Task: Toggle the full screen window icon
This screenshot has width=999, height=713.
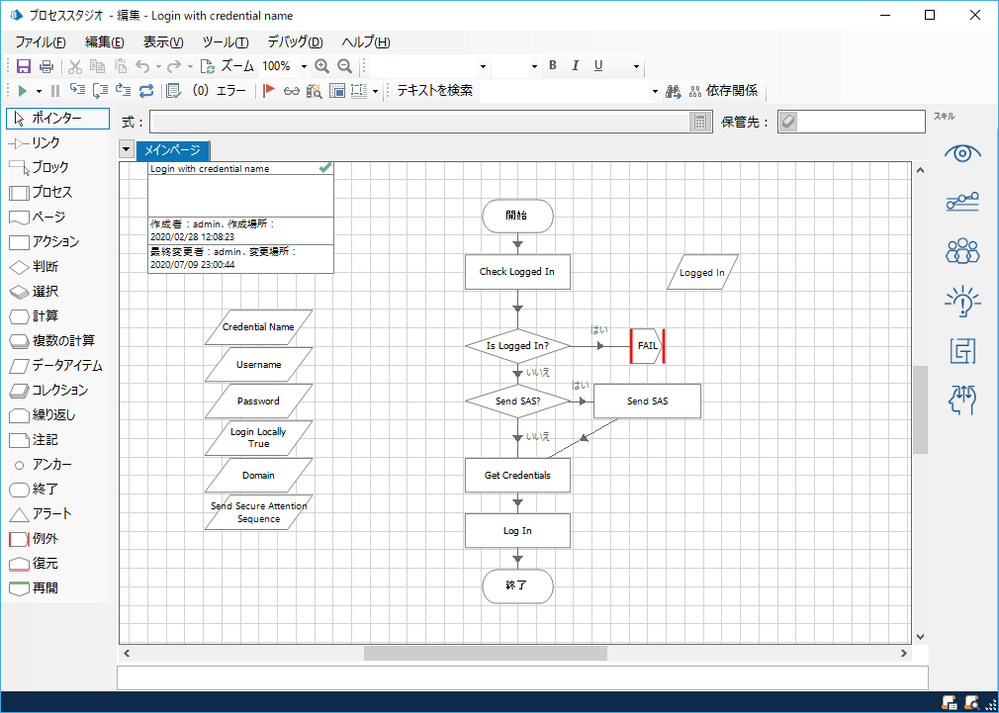Action: [x=337, y=90]
